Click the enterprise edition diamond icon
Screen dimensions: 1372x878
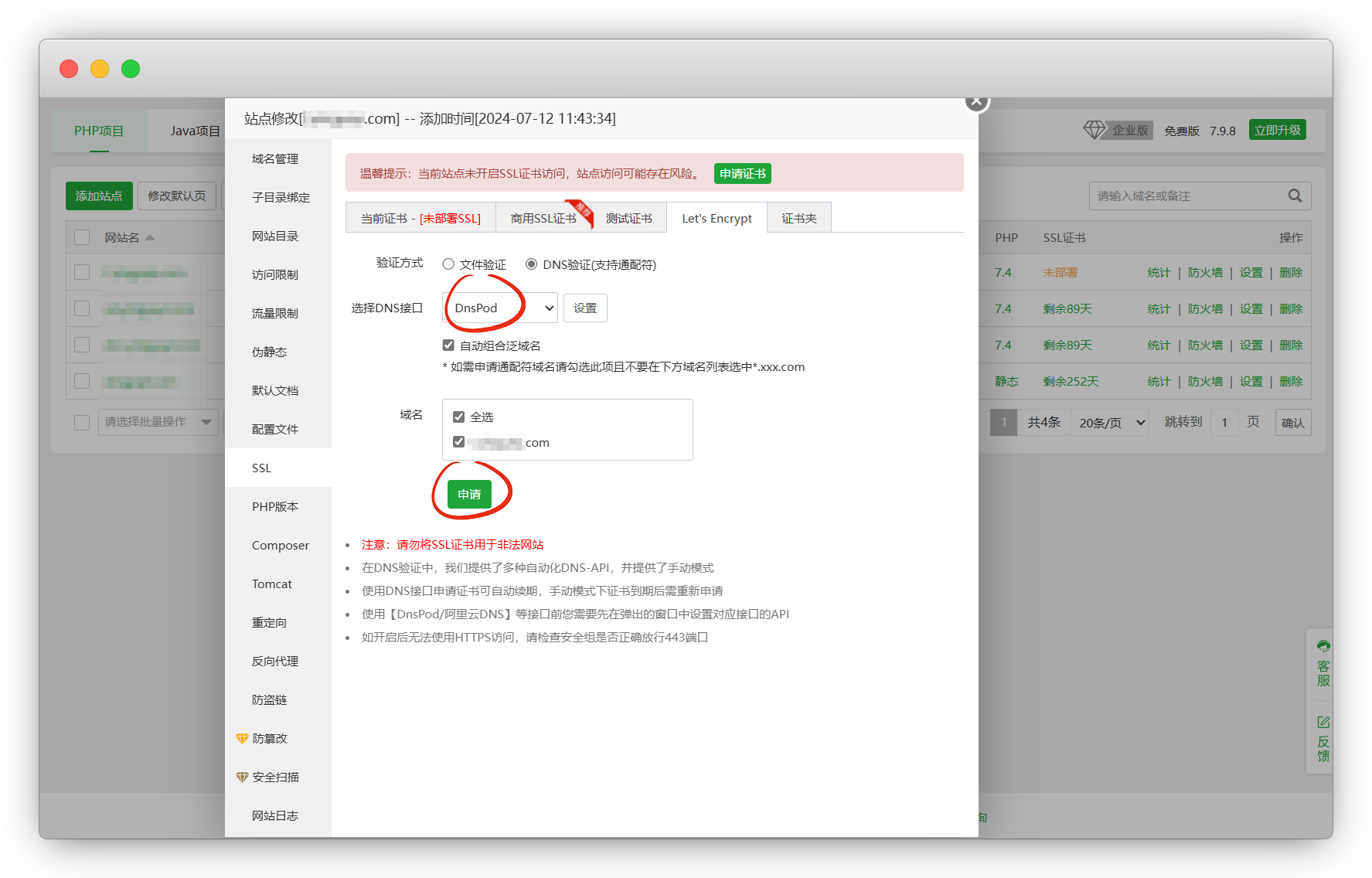1094,130
